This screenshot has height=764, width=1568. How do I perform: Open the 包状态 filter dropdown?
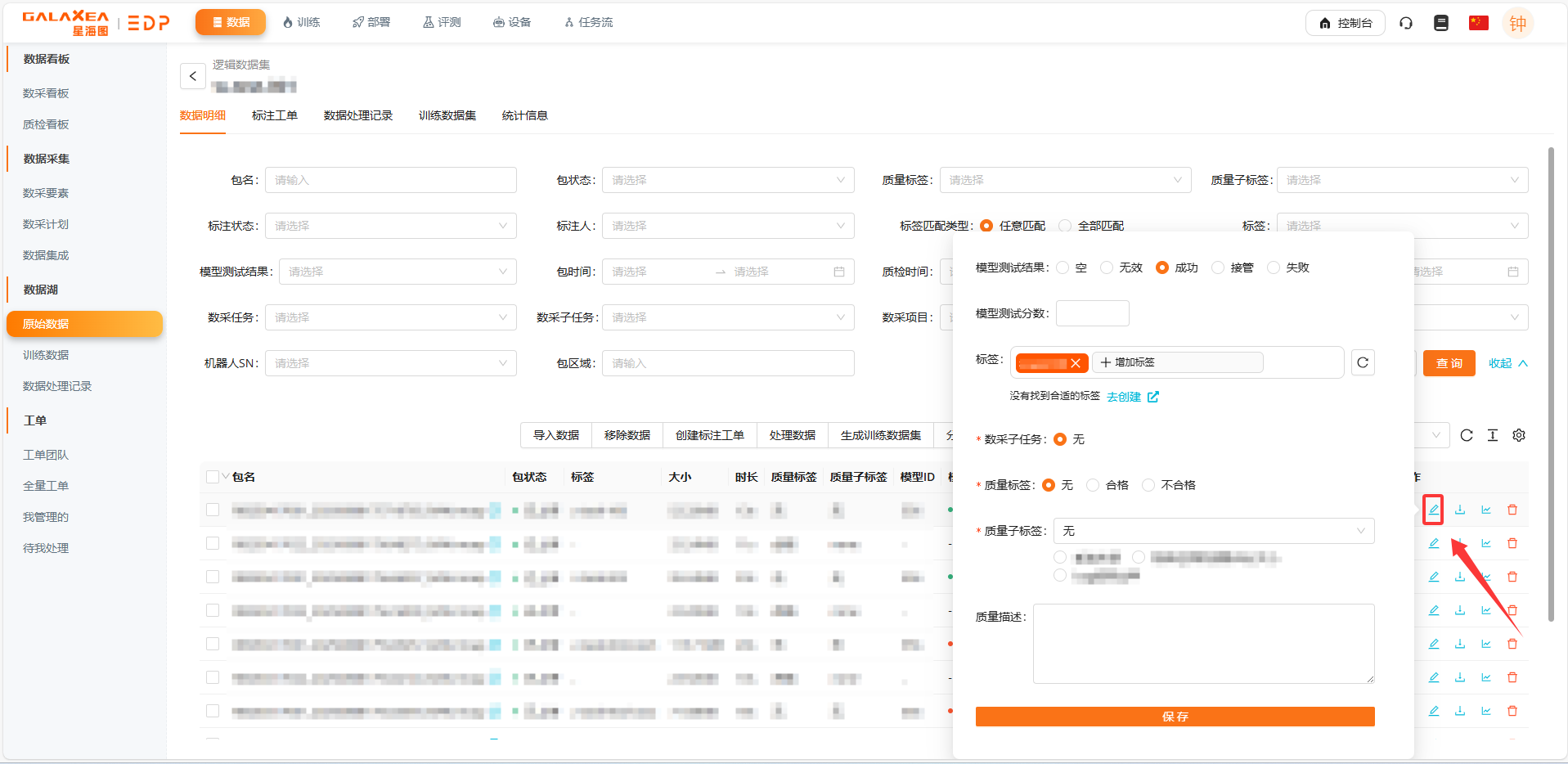[x=727, y=180]
